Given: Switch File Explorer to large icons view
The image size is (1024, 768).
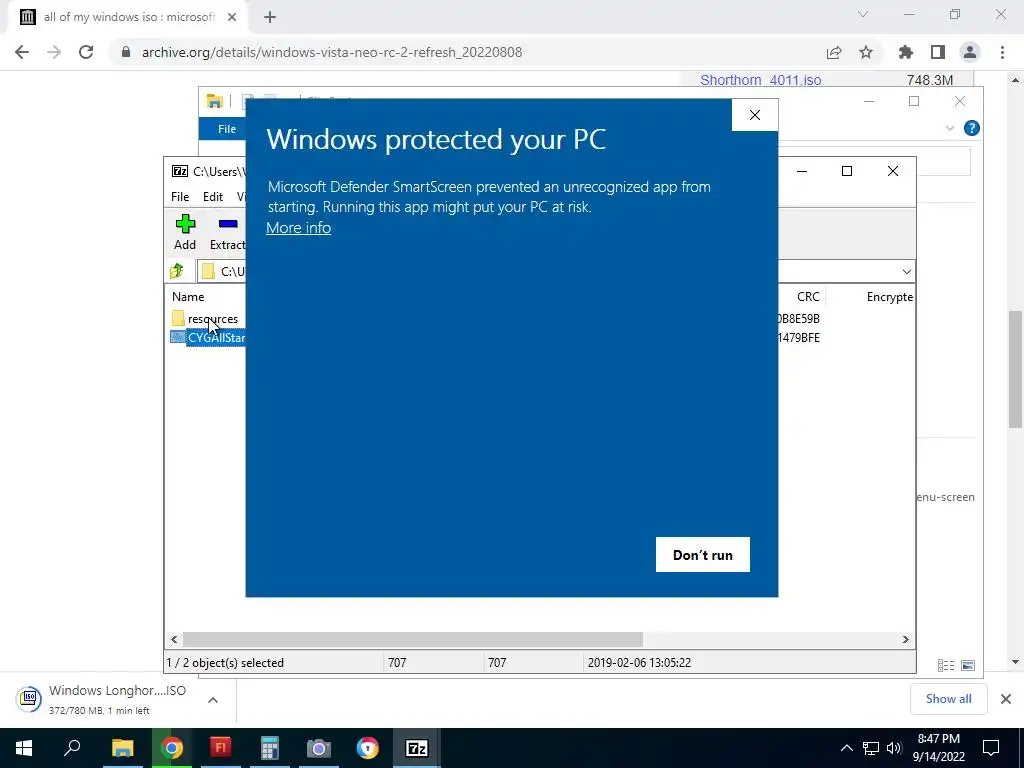Looking at the screenshot, I should tap(968, 665).
